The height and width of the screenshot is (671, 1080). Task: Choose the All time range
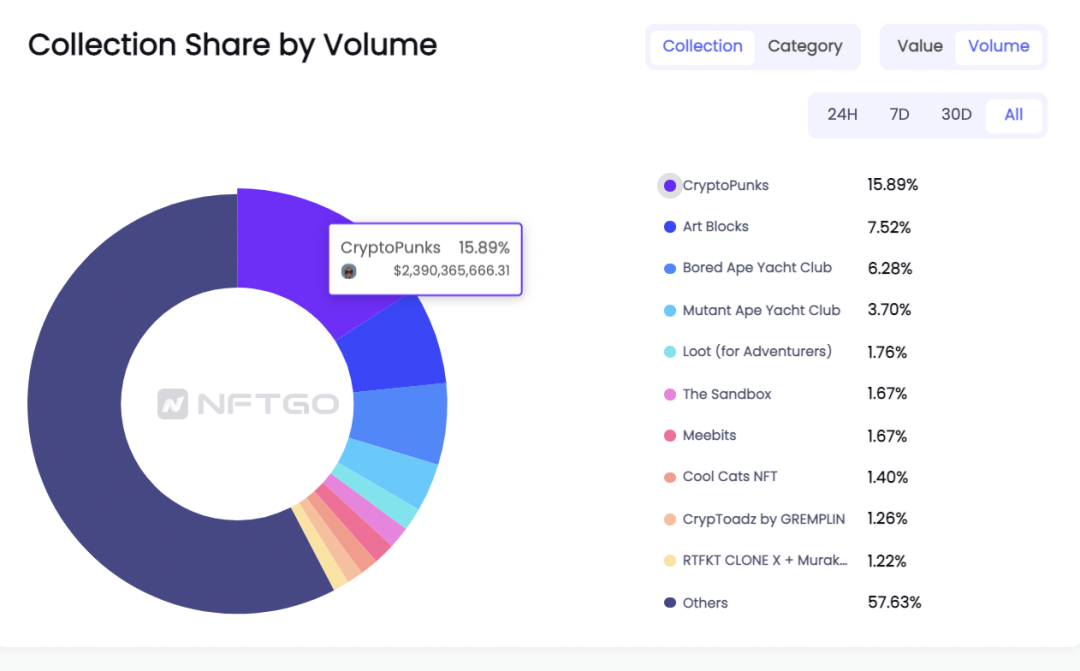coord(1013,114)
